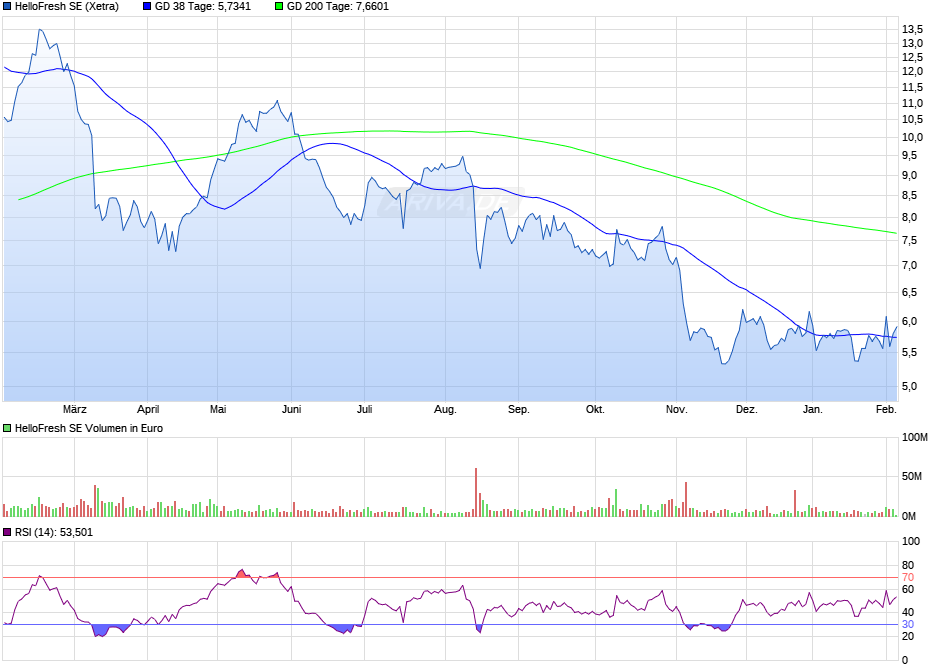Screen dimensions: 940x670
Task: Click the blue 30 RSI threshold label
Action: (908, 624)
